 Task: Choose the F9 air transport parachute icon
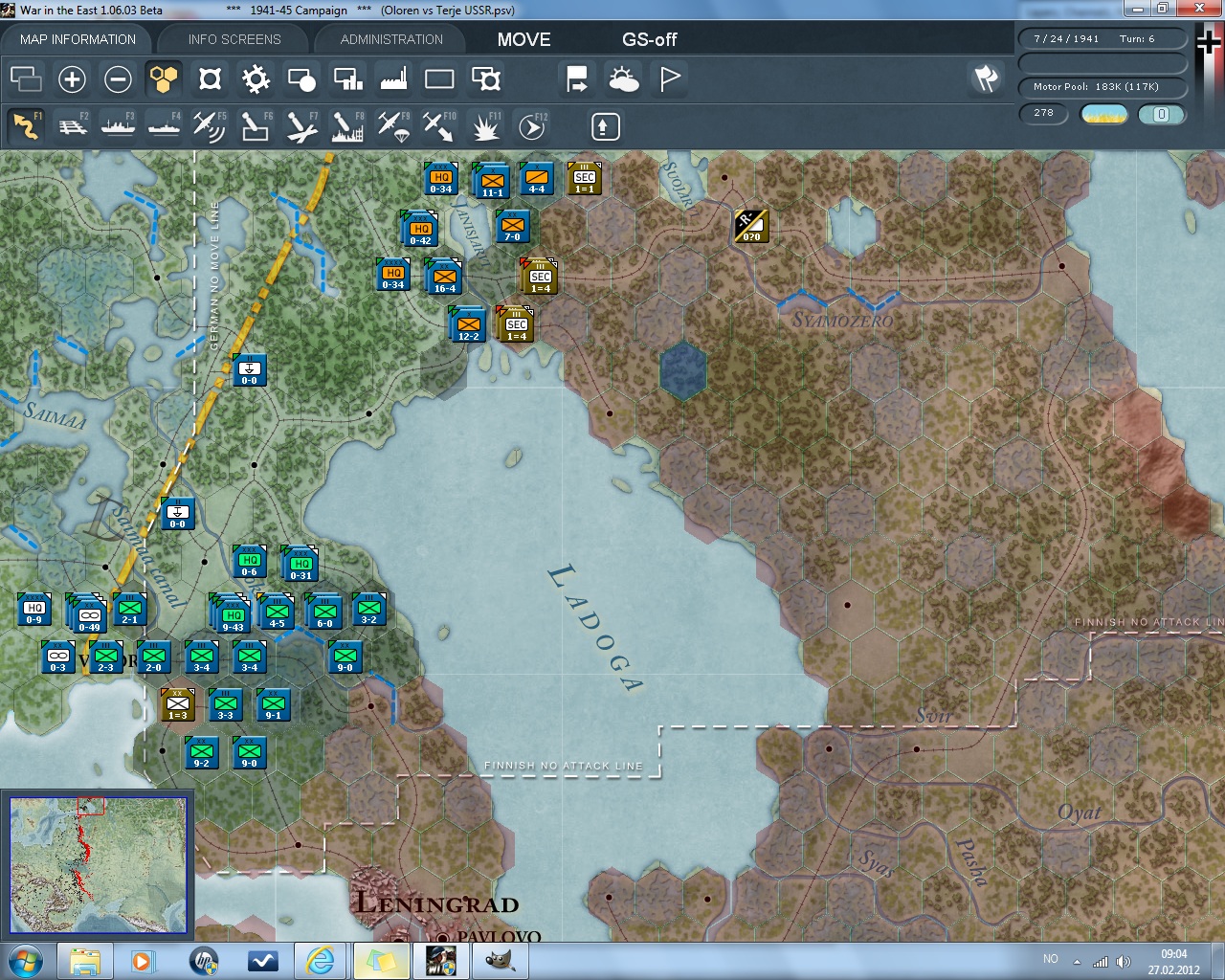(x=392, y=126)
